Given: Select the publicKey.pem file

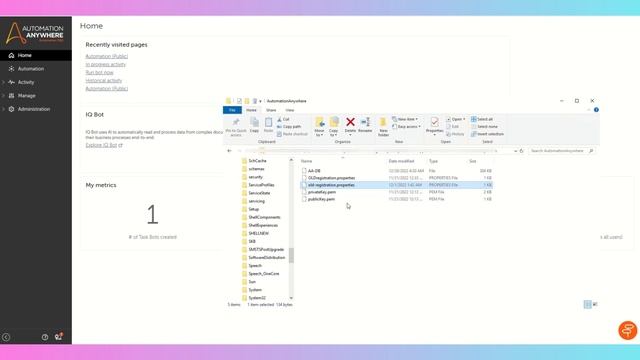Looking at the screenshot, I should [321, 199].
